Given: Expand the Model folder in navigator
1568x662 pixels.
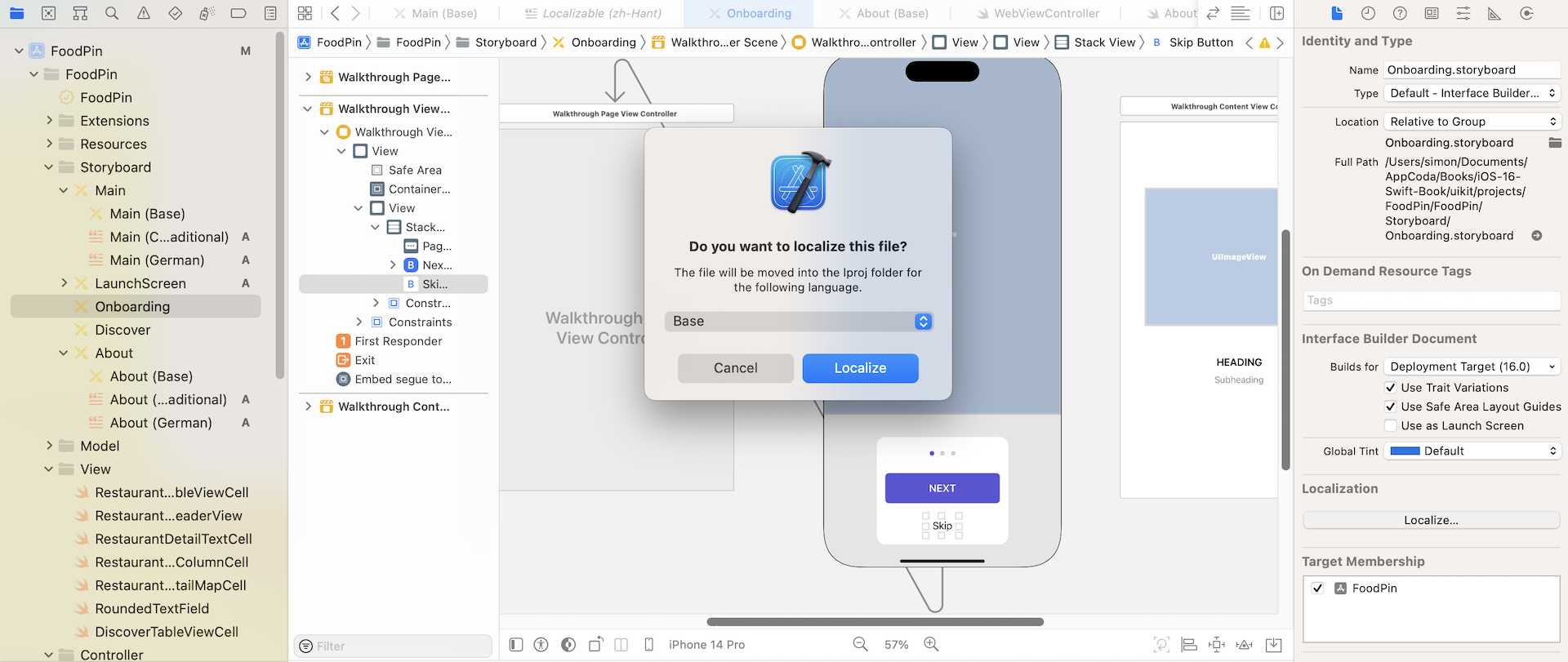Looking at the screenshot, I should point(49,446).
